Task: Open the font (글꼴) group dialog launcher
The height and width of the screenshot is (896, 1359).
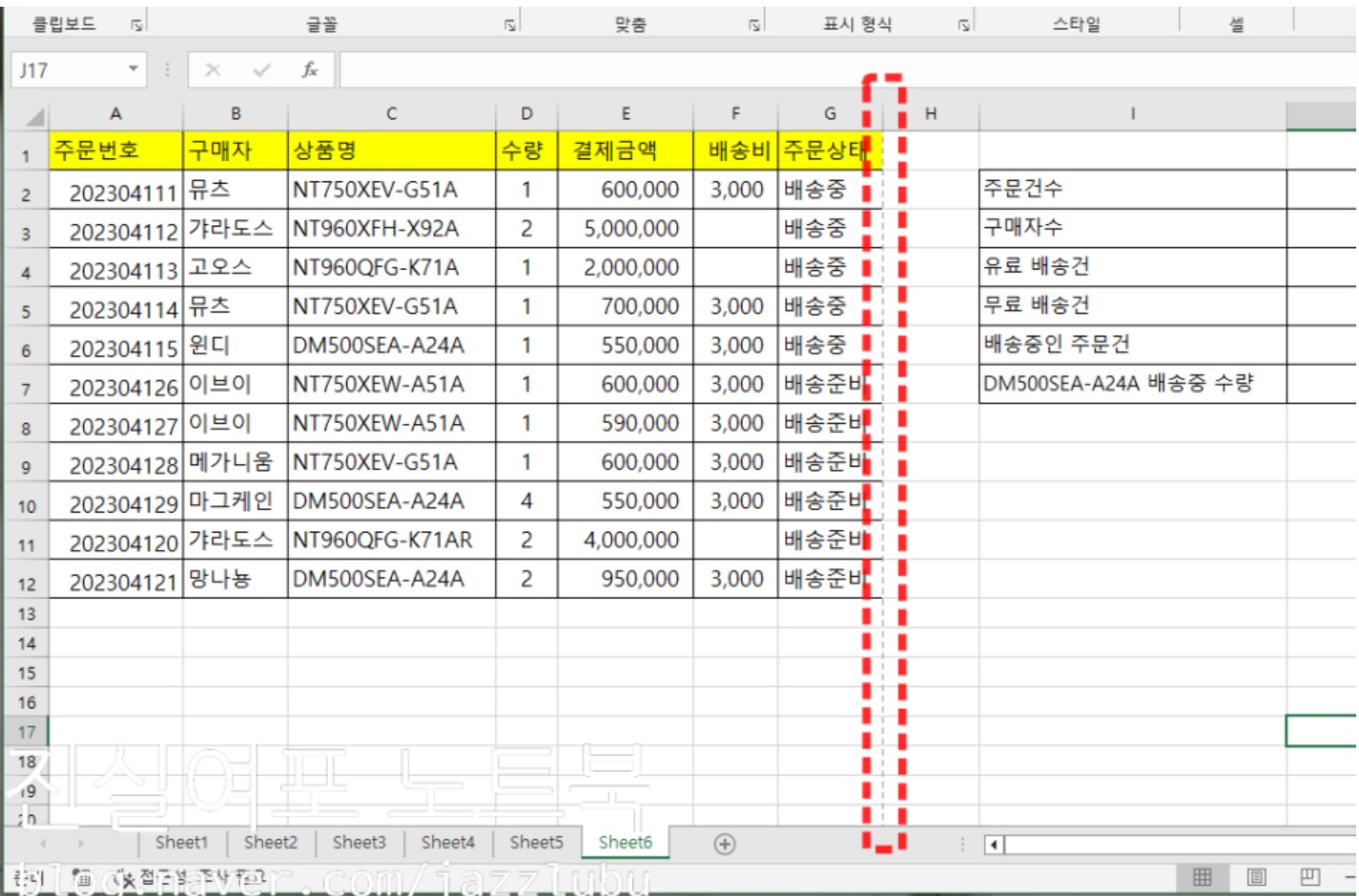Action: [x=511, y=26]
